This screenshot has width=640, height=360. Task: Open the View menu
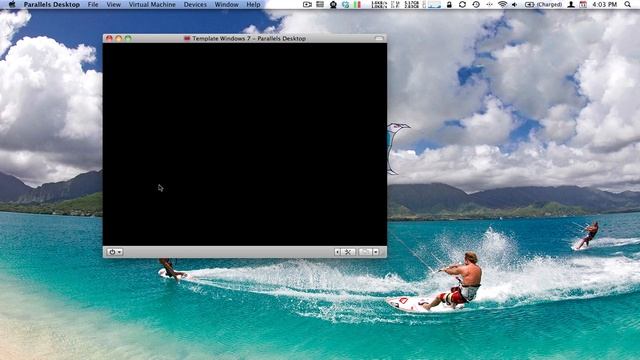click(x=113, y=4)
